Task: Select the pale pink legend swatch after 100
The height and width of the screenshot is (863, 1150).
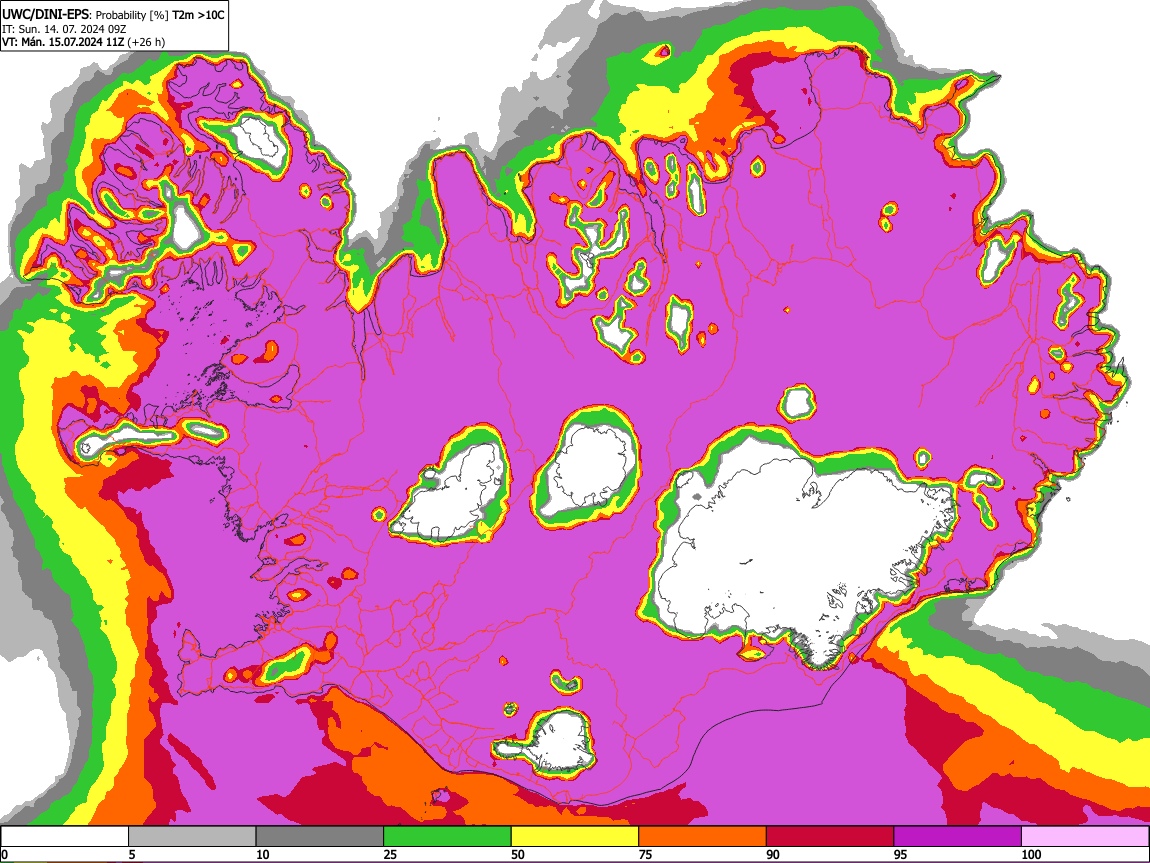Action: pyautogui.click(x=1085, y=837)
